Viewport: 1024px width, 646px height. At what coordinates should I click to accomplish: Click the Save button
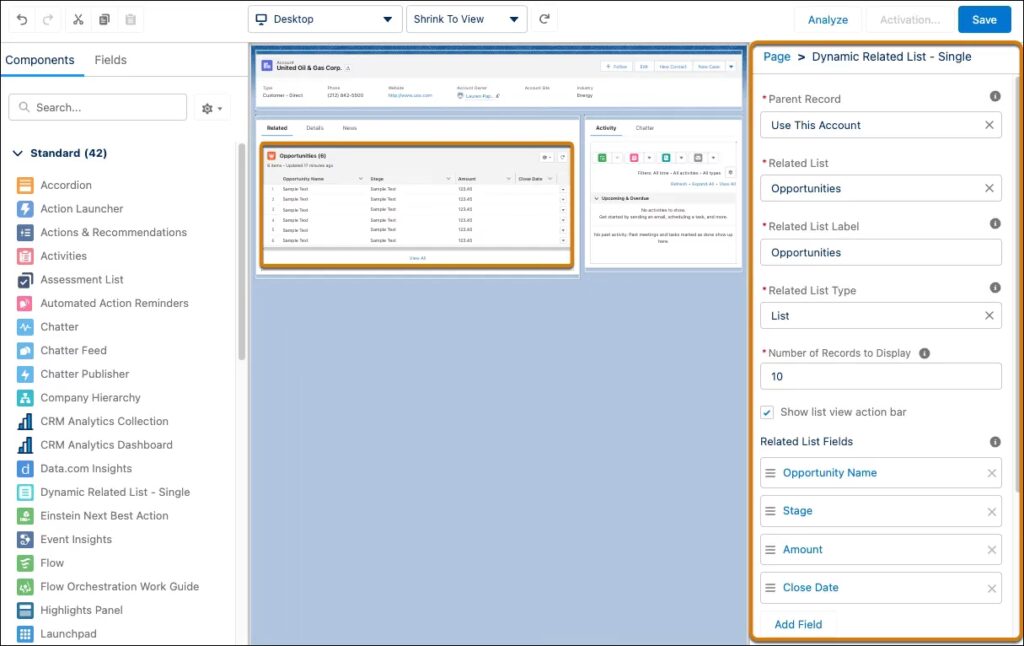(983, 19)
